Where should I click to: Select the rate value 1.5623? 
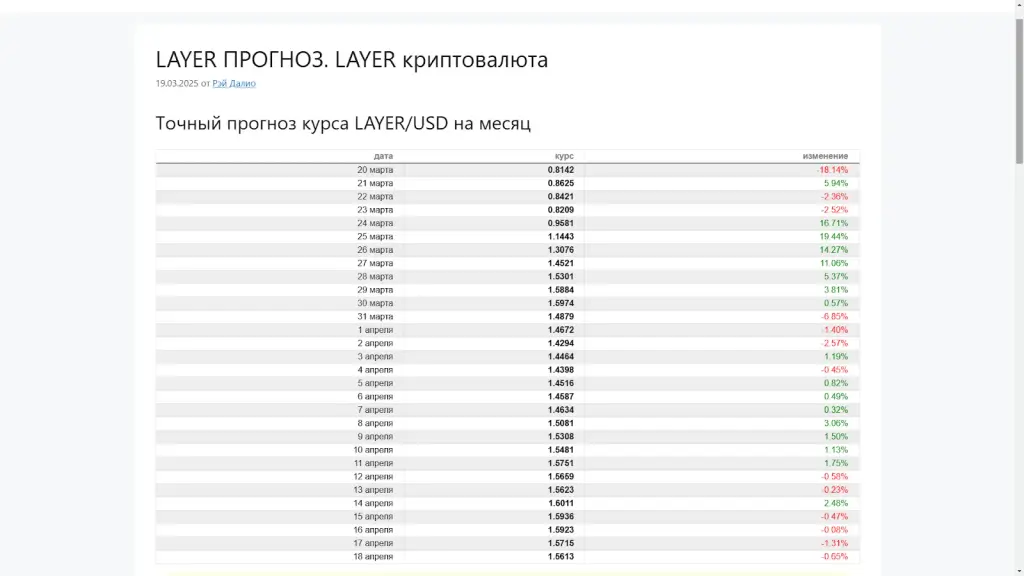561,490
